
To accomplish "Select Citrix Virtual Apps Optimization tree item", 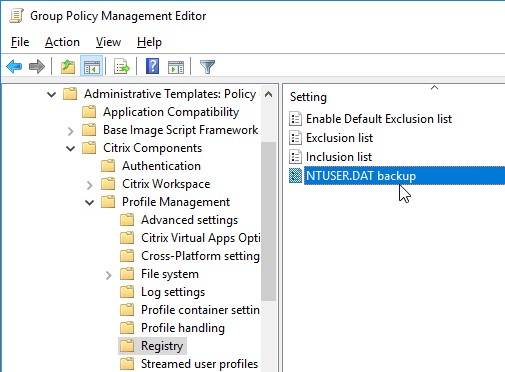I will pos(200,238).
